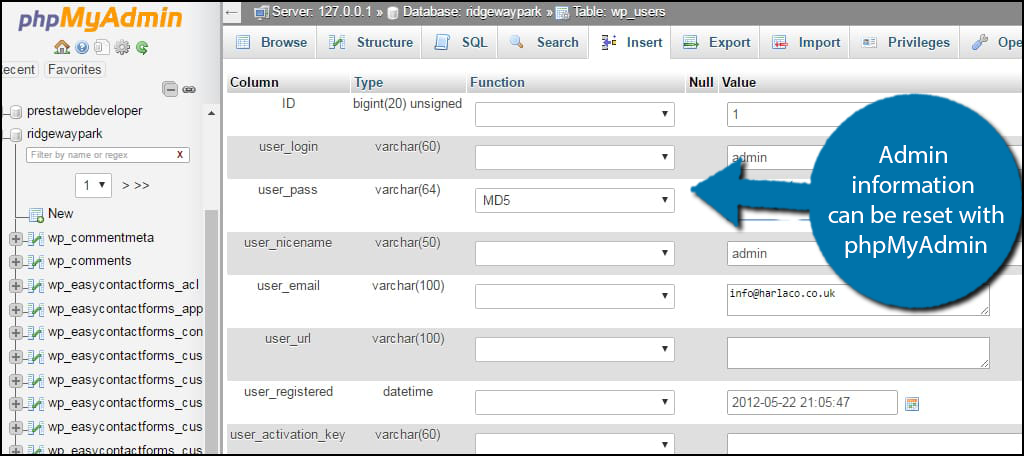Click the ridgewaypark database icon
This screenshot has width=1024, height=456.
coord(16,135)
